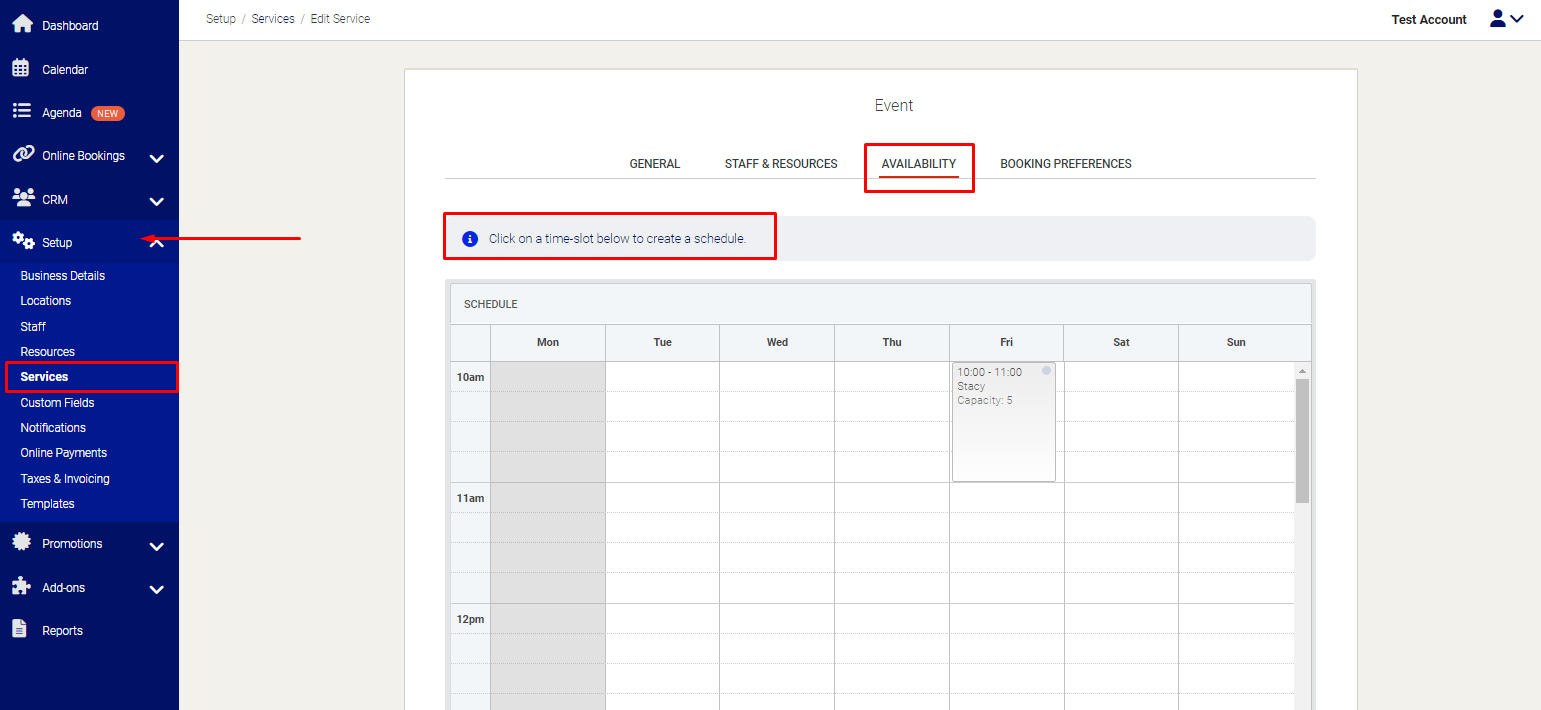Click the Setup breadcrumb link
1541x710 pixels.
(x=221, y=19)
